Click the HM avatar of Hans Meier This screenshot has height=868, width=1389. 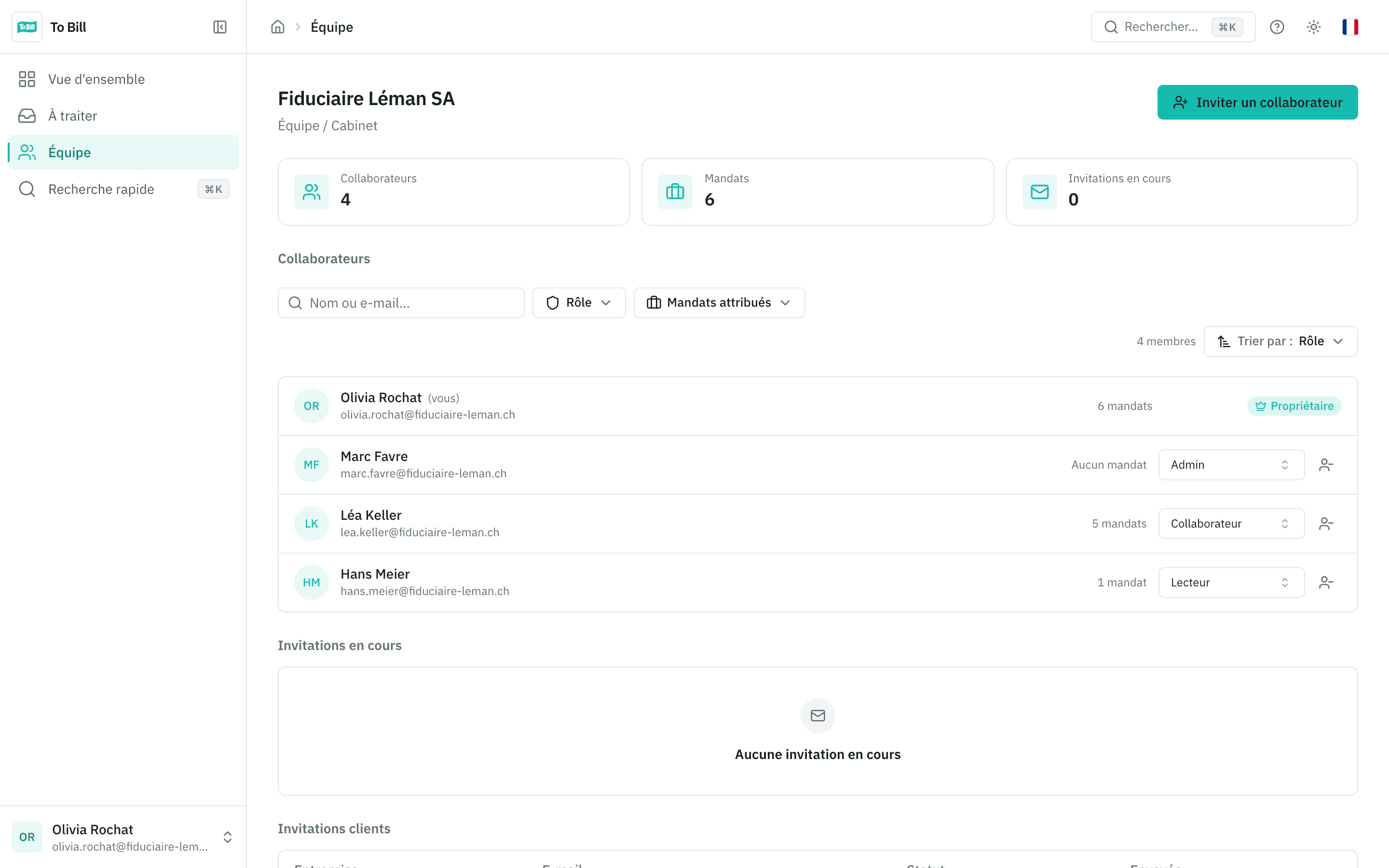click(312, 583)
